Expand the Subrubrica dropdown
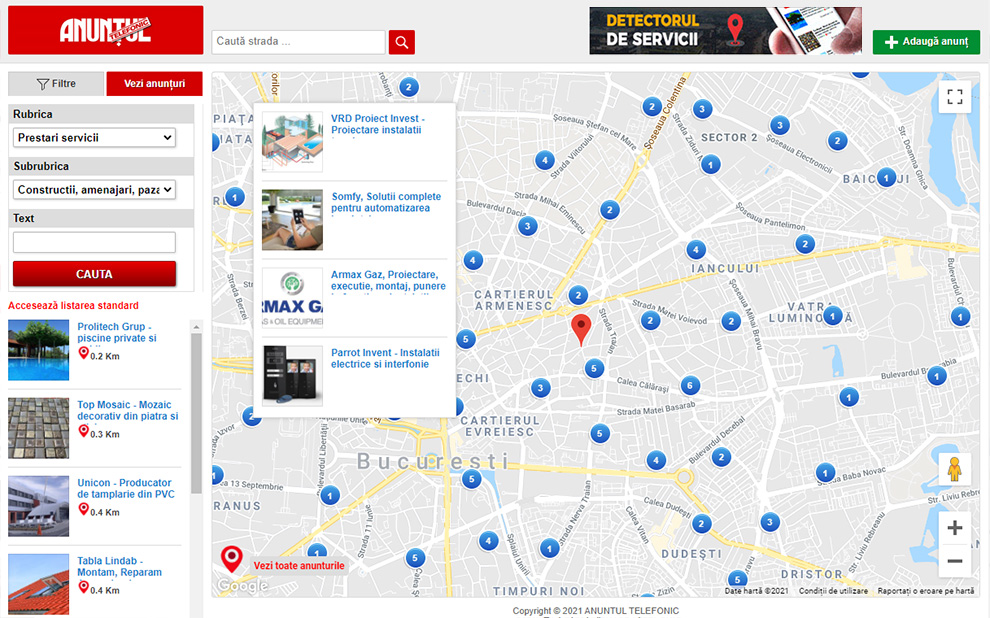 (95, 189)
